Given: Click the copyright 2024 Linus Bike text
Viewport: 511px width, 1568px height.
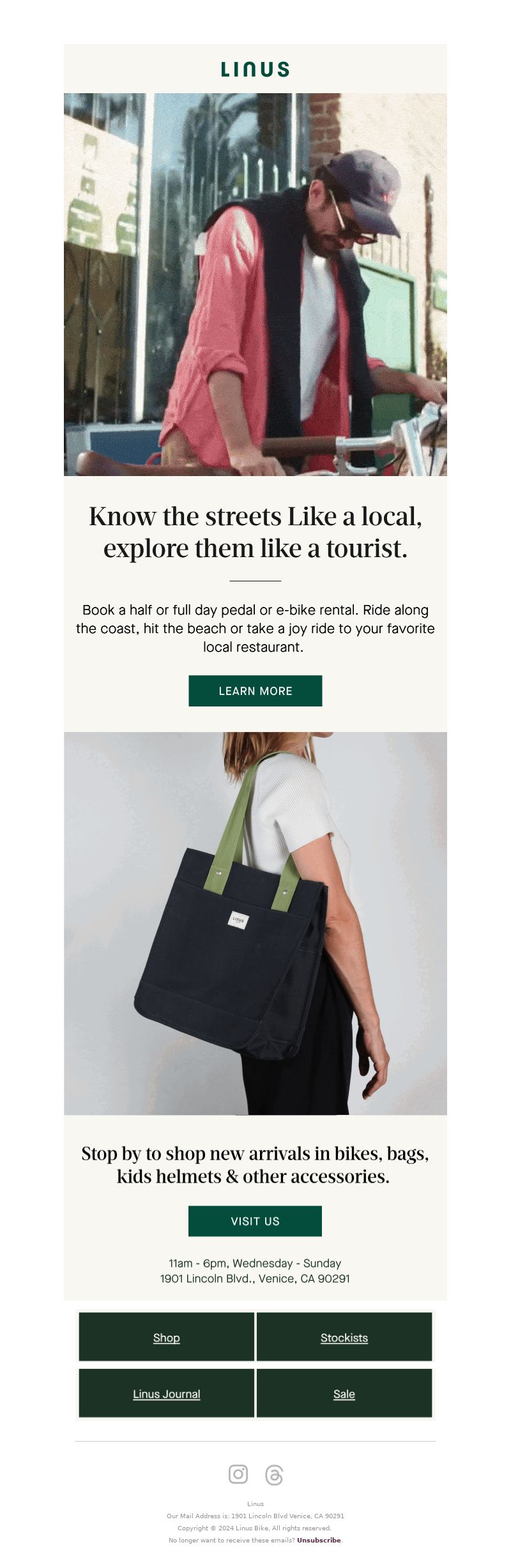Looking at the screenshot, I should click(x=254, y=1528).
